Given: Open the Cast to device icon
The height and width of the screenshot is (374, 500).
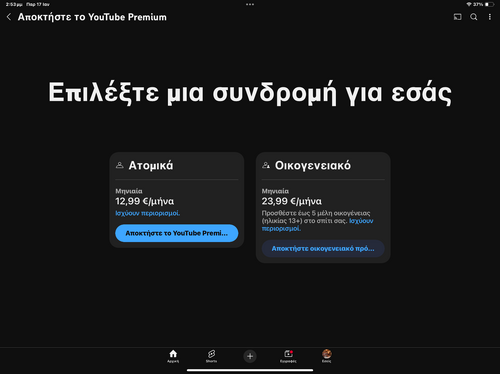Looking at the screenshot, I should click(458, 17).
